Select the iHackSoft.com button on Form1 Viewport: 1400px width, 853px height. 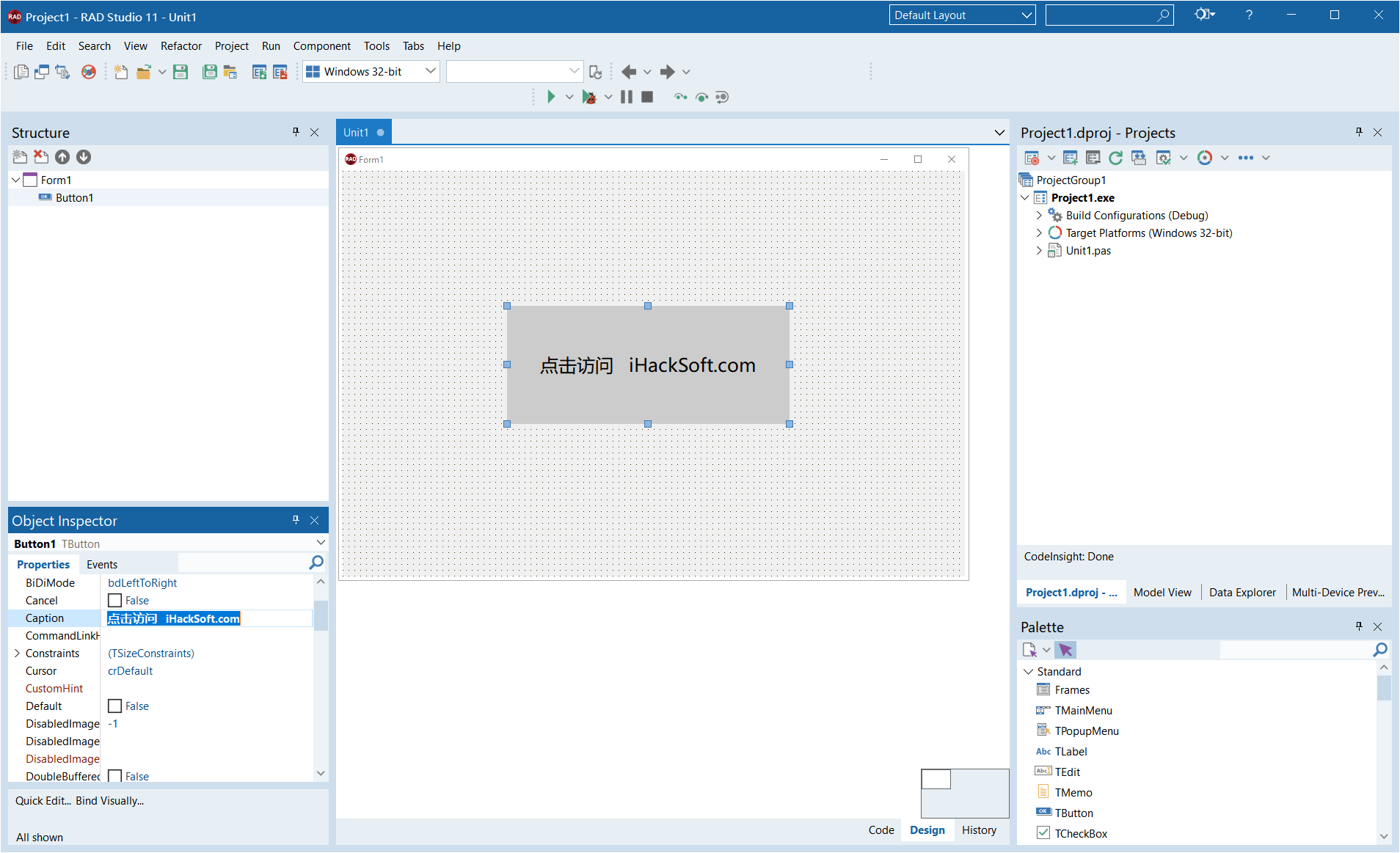tap(648, 365)
